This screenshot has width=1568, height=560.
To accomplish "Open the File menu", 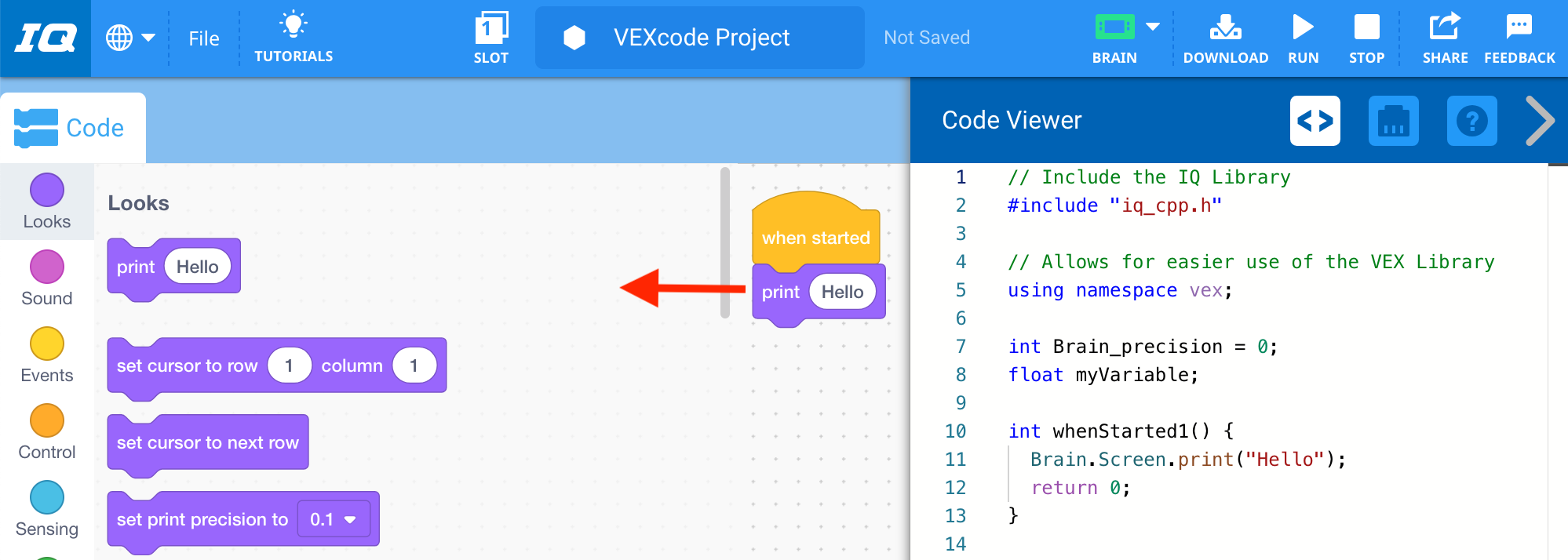I will pos(204,38).
